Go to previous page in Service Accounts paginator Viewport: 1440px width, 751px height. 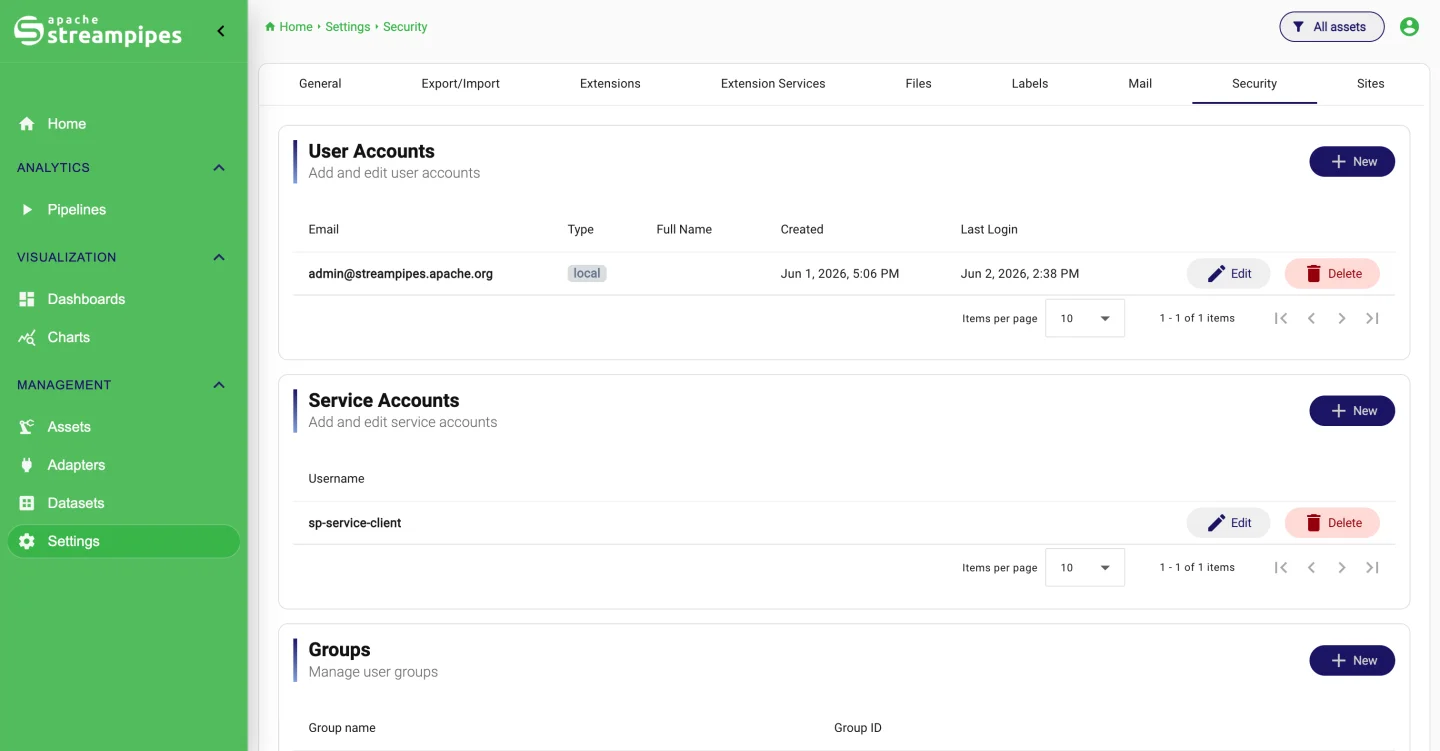click(x=1311, y=567)
